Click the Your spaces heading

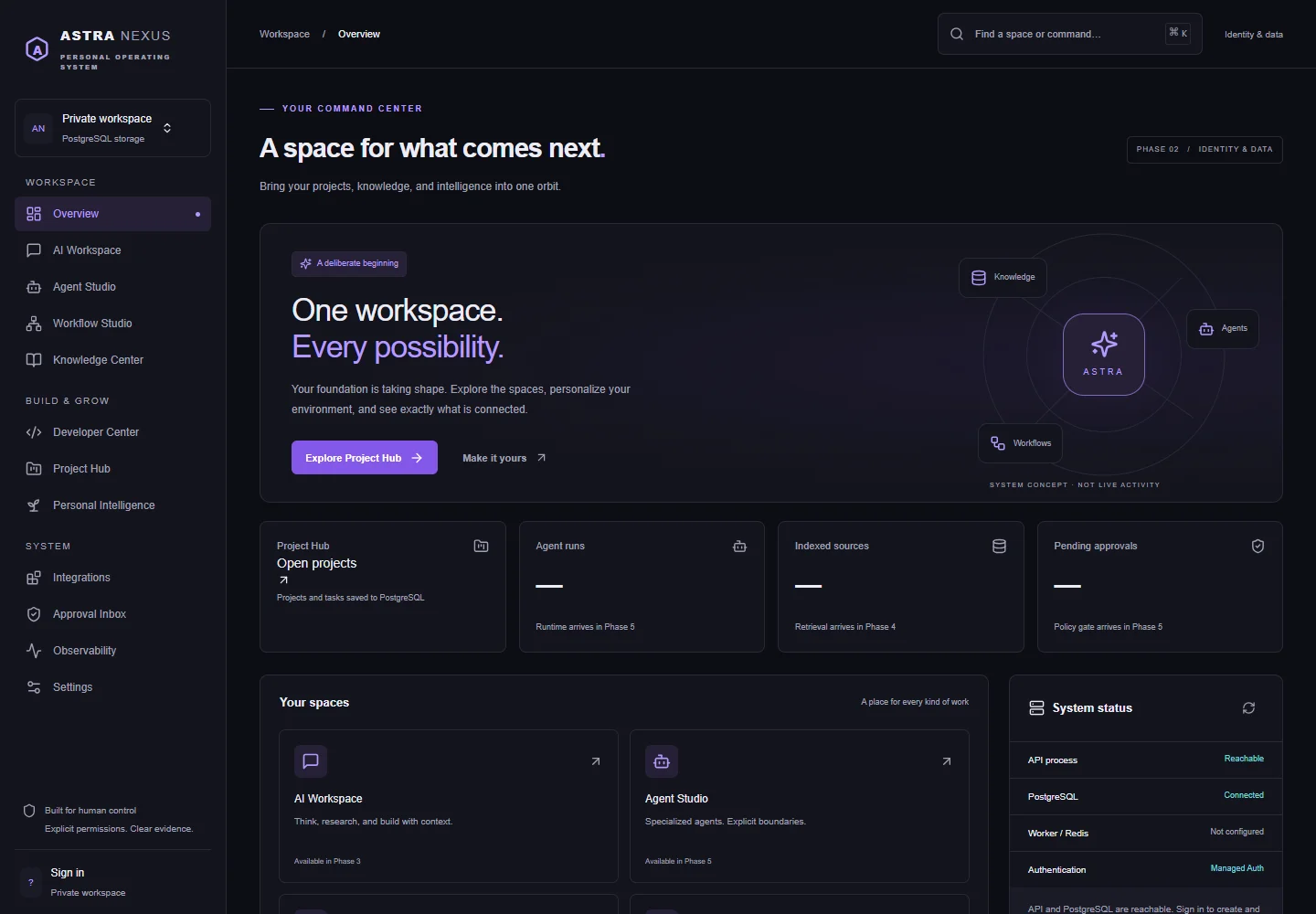[314, 702]
